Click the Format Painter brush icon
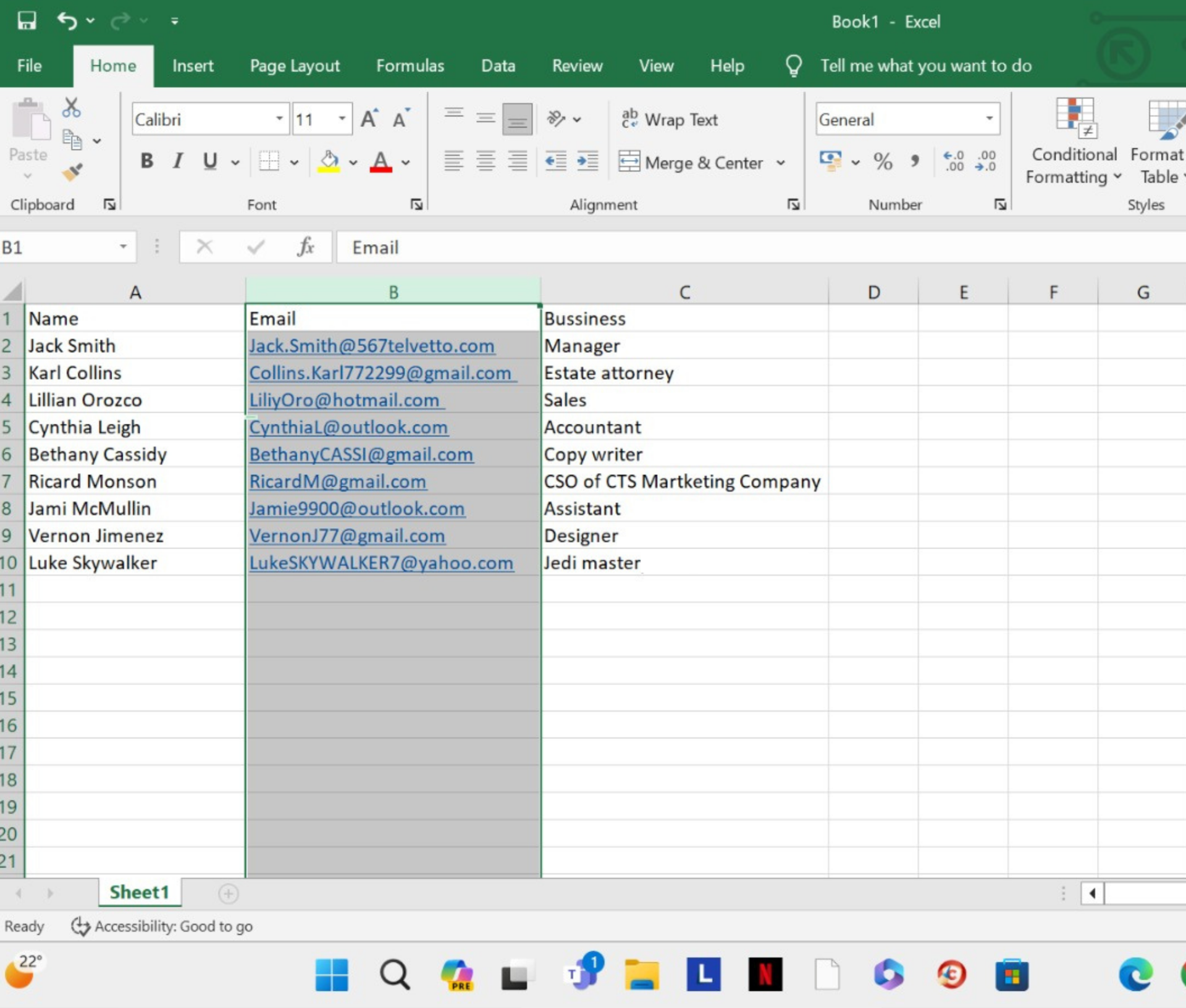The image size is (1186, 1008). pyautogui.click(x=73, y=172)
